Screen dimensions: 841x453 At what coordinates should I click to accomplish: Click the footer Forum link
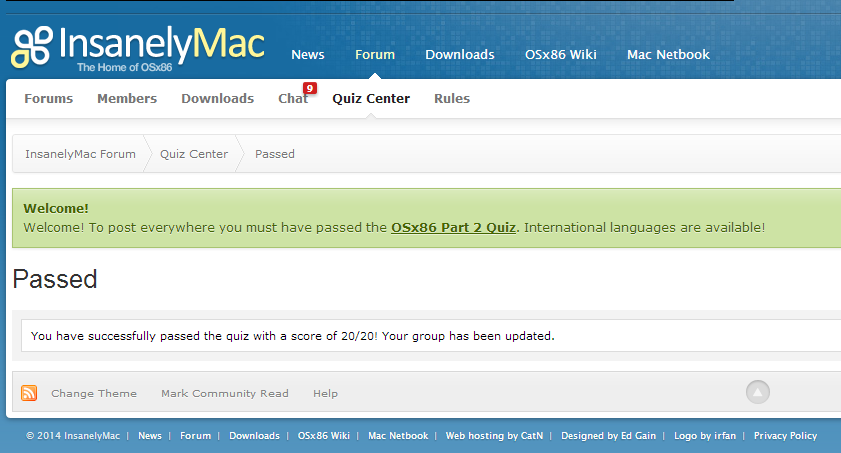(195, 436)
